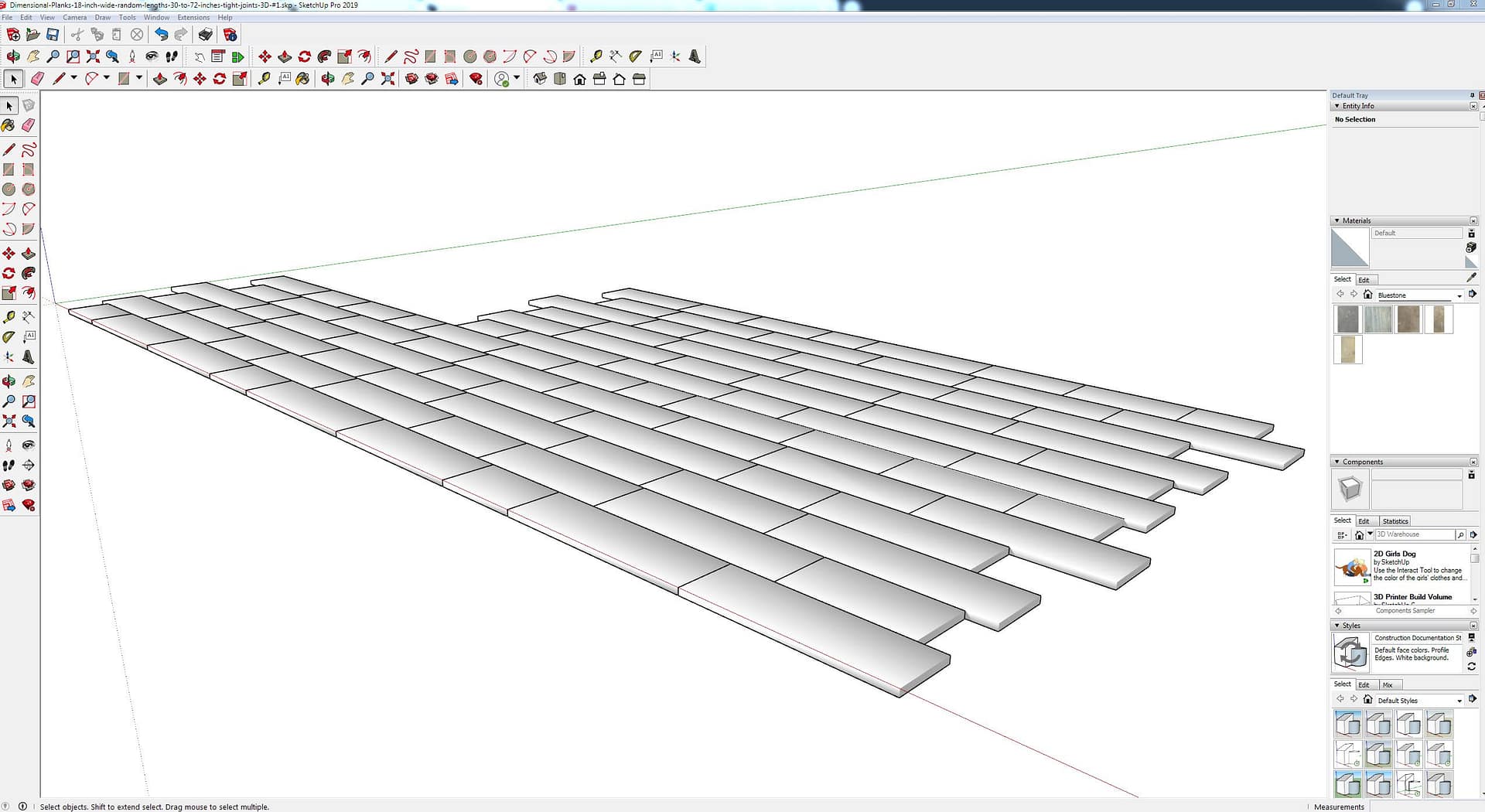
Task: Choose the Look Around eye tool
Action: tap(29, 445)
